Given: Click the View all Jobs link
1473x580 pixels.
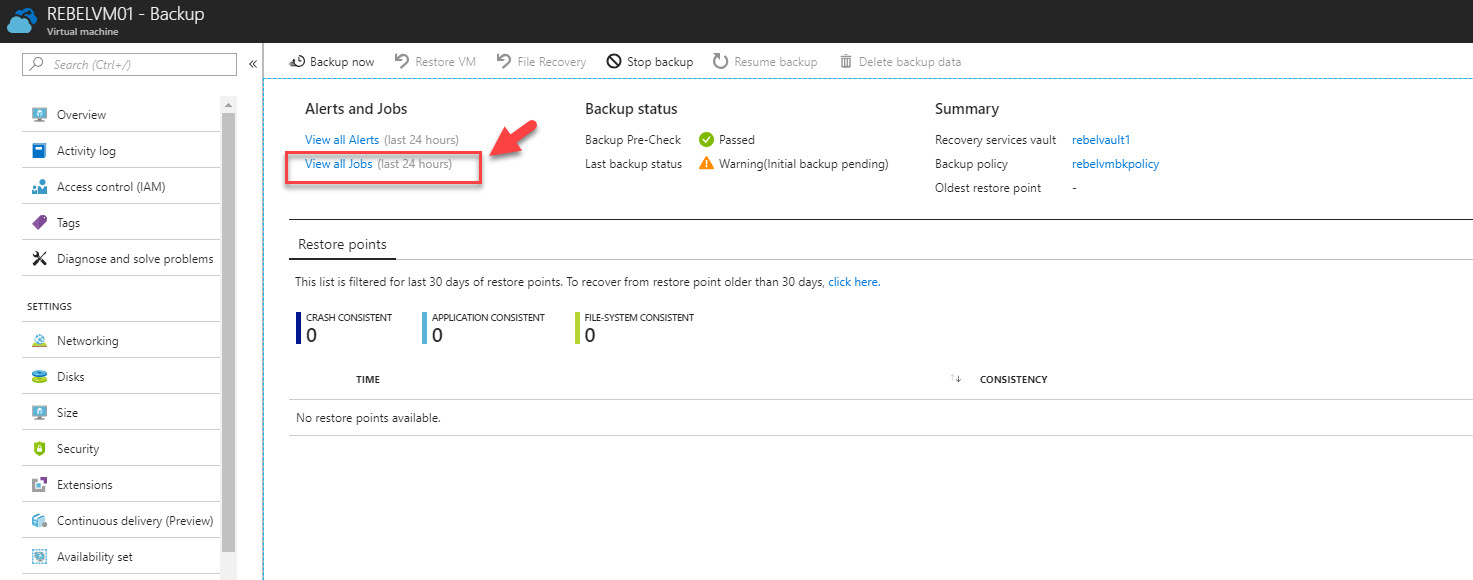Looking at the screenshot, I should (x=338, y=164).
